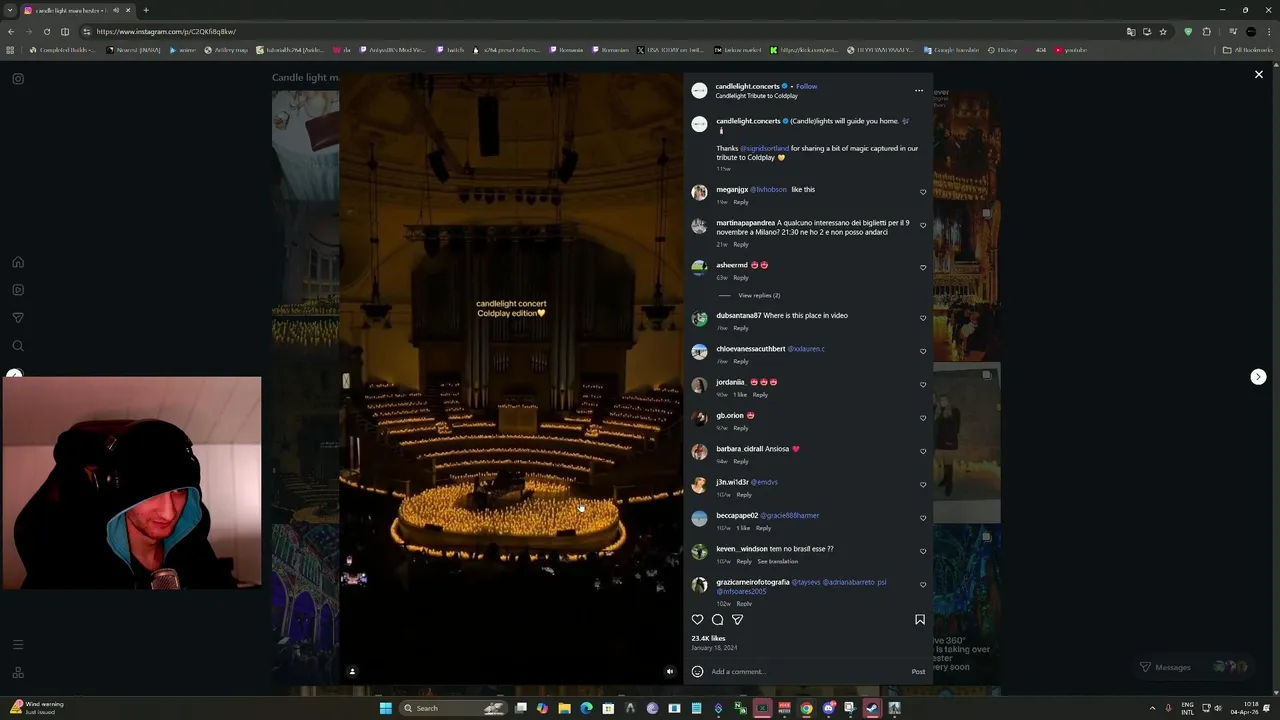Expand View replies (2) under asheermd
This screenshot has height=720, width=1280.
759,295
